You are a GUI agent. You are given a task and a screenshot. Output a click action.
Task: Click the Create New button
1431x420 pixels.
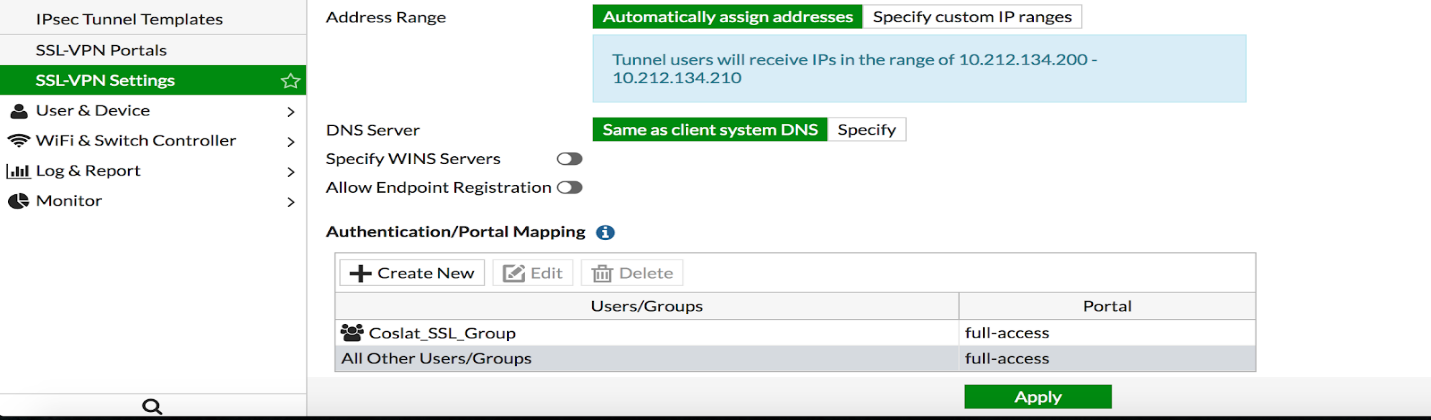412,273
